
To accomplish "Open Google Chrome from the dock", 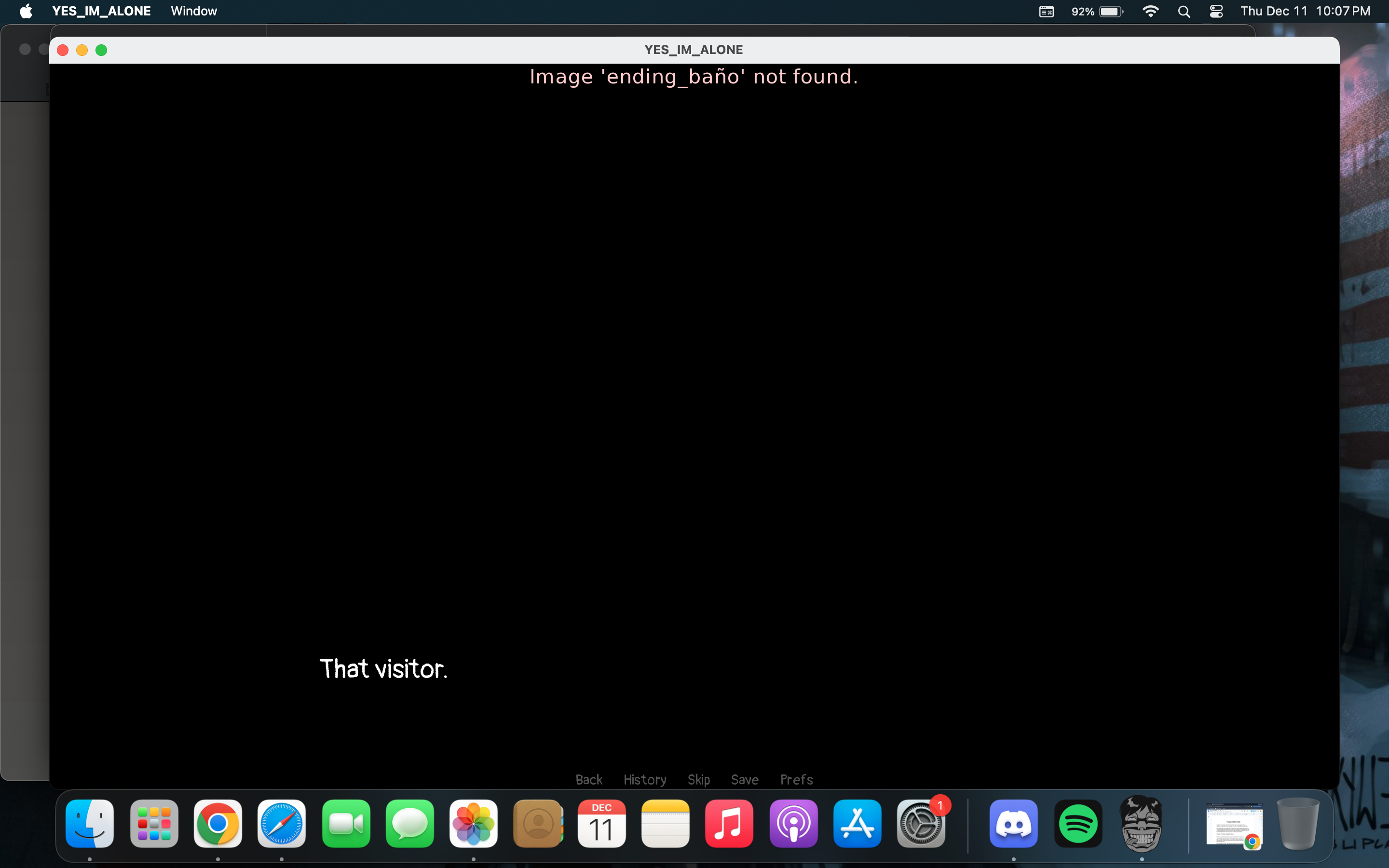I will [x=218, y=824].
